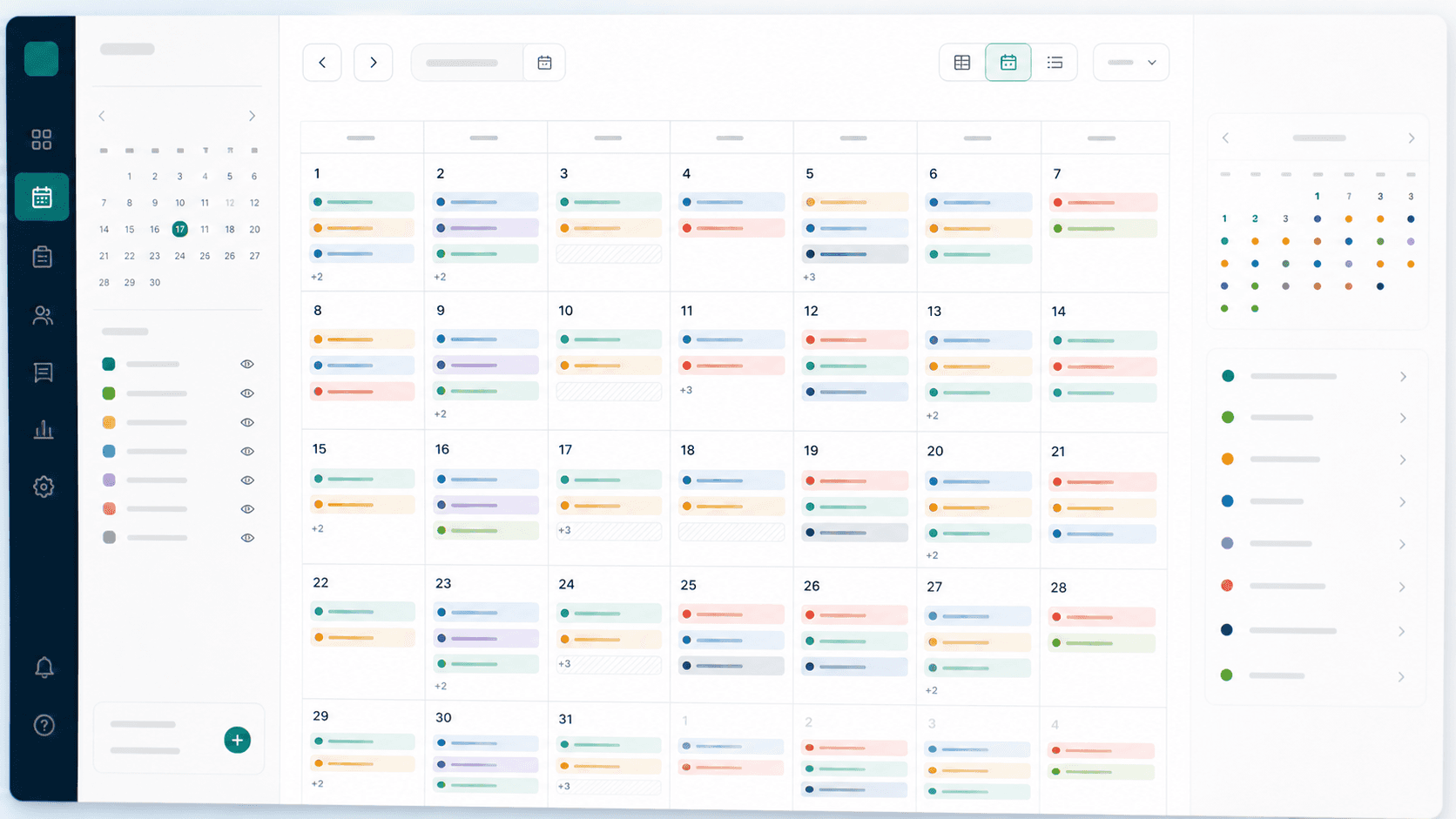Open the chat messages icon in sidebar
This screenshot has width=1456, height=819.
(43, 373)
